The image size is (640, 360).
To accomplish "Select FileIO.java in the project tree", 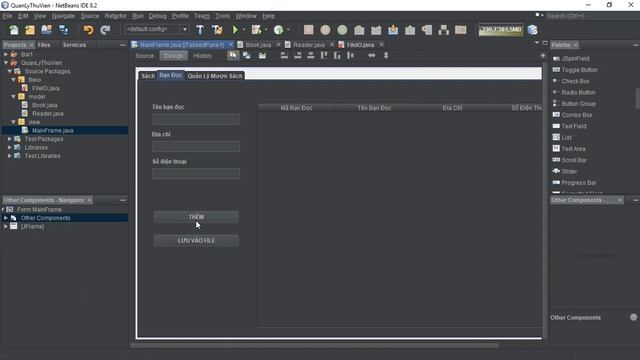I will (45, 88).
